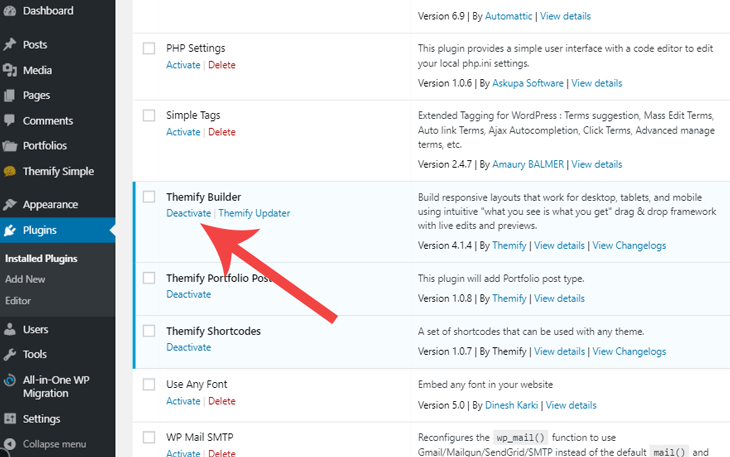Check the Use Any Font checkbox
730x457 pixels.
(x=149, y=384)
